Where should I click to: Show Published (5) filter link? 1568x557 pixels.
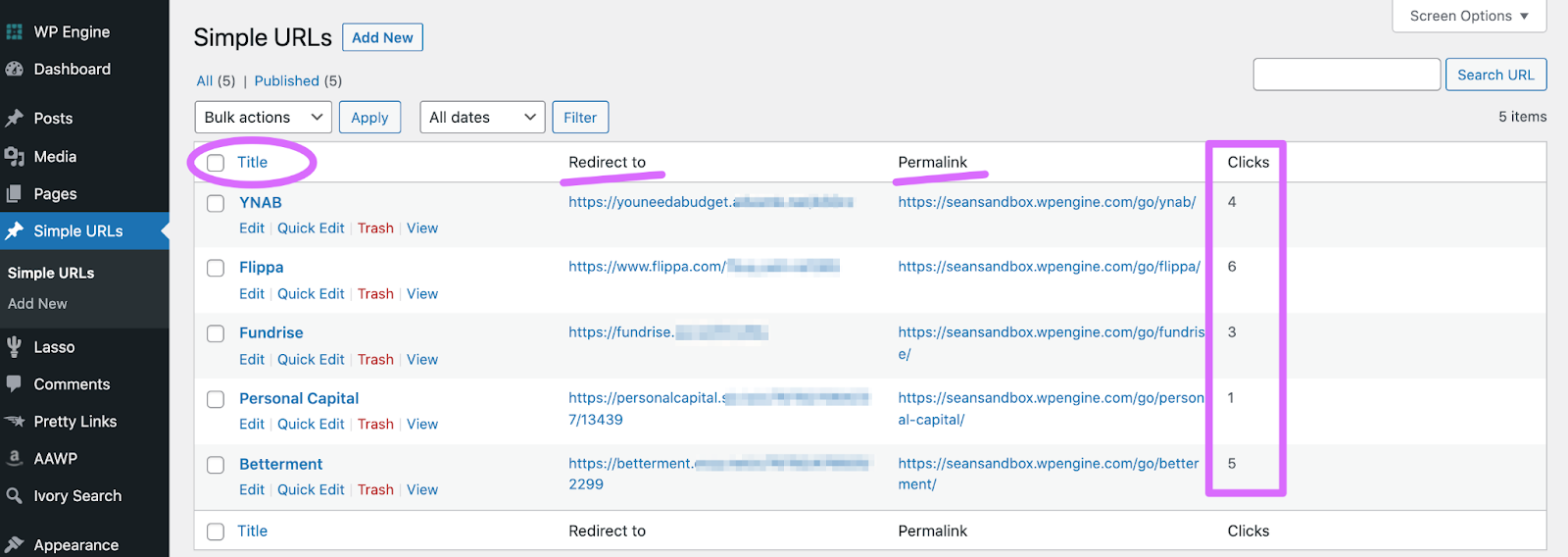(298, 80)
